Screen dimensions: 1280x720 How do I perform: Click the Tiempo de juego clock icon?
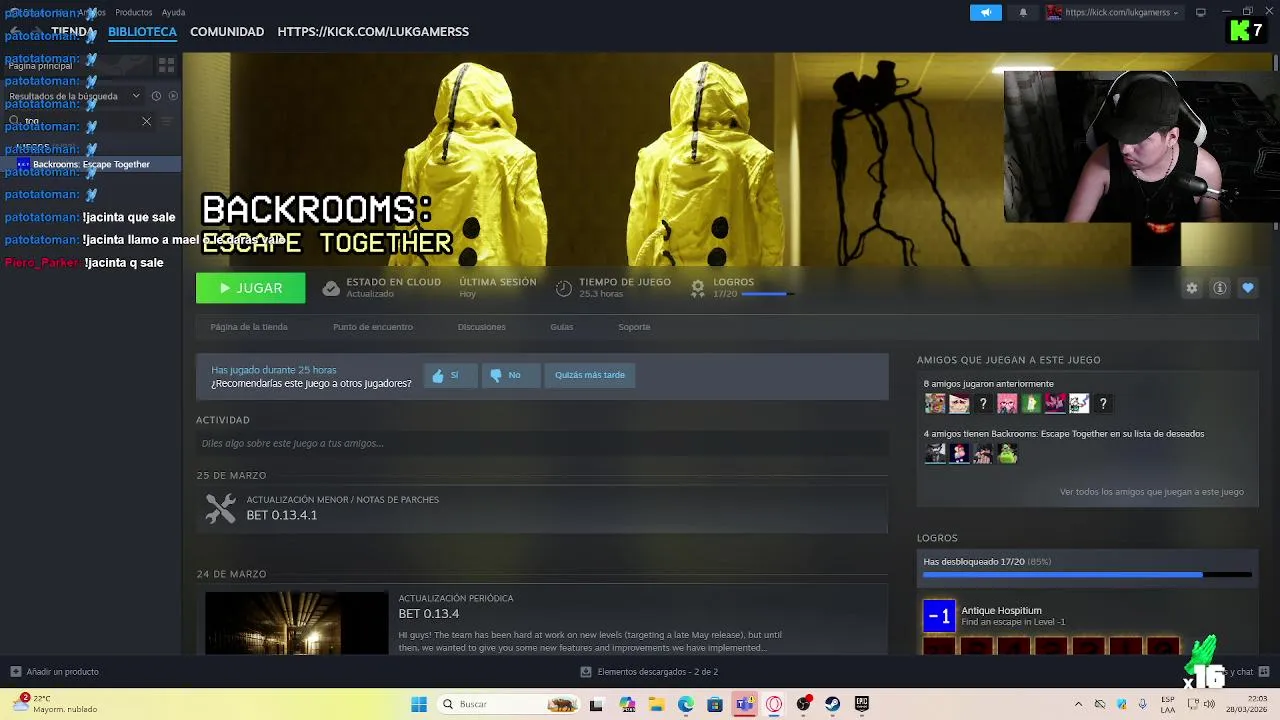(x=564, y=288)
